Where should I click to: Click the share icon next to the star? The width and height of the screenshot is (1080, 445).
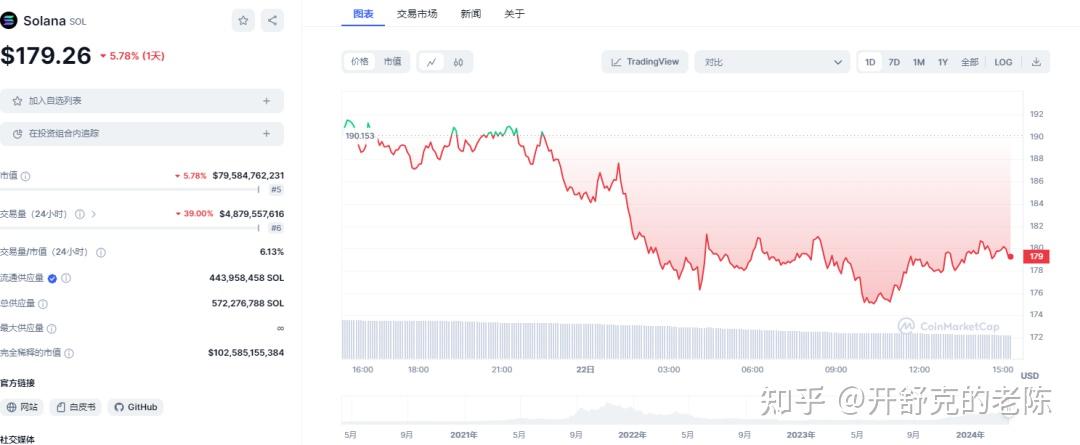tap(272, 21)
